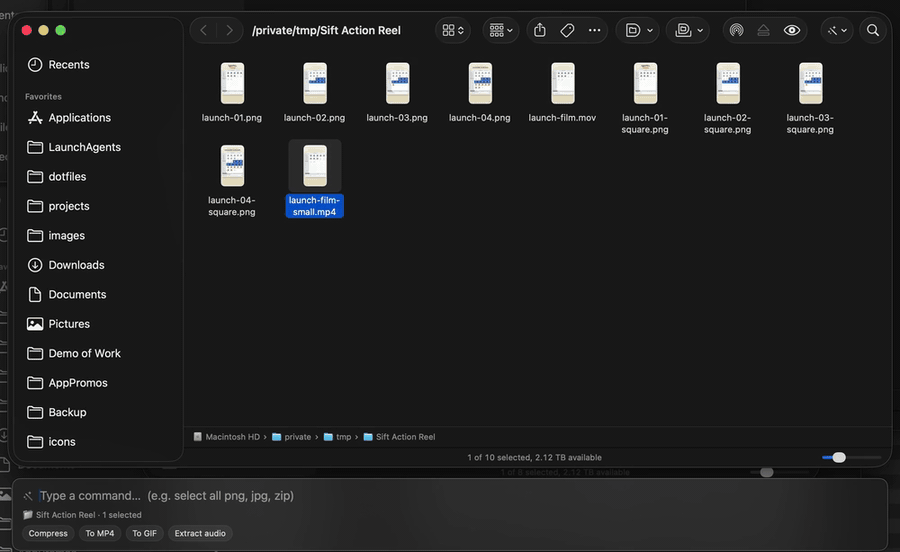Click the window title path text
Viewport: 900px width, 552px height.
(326, 30)
